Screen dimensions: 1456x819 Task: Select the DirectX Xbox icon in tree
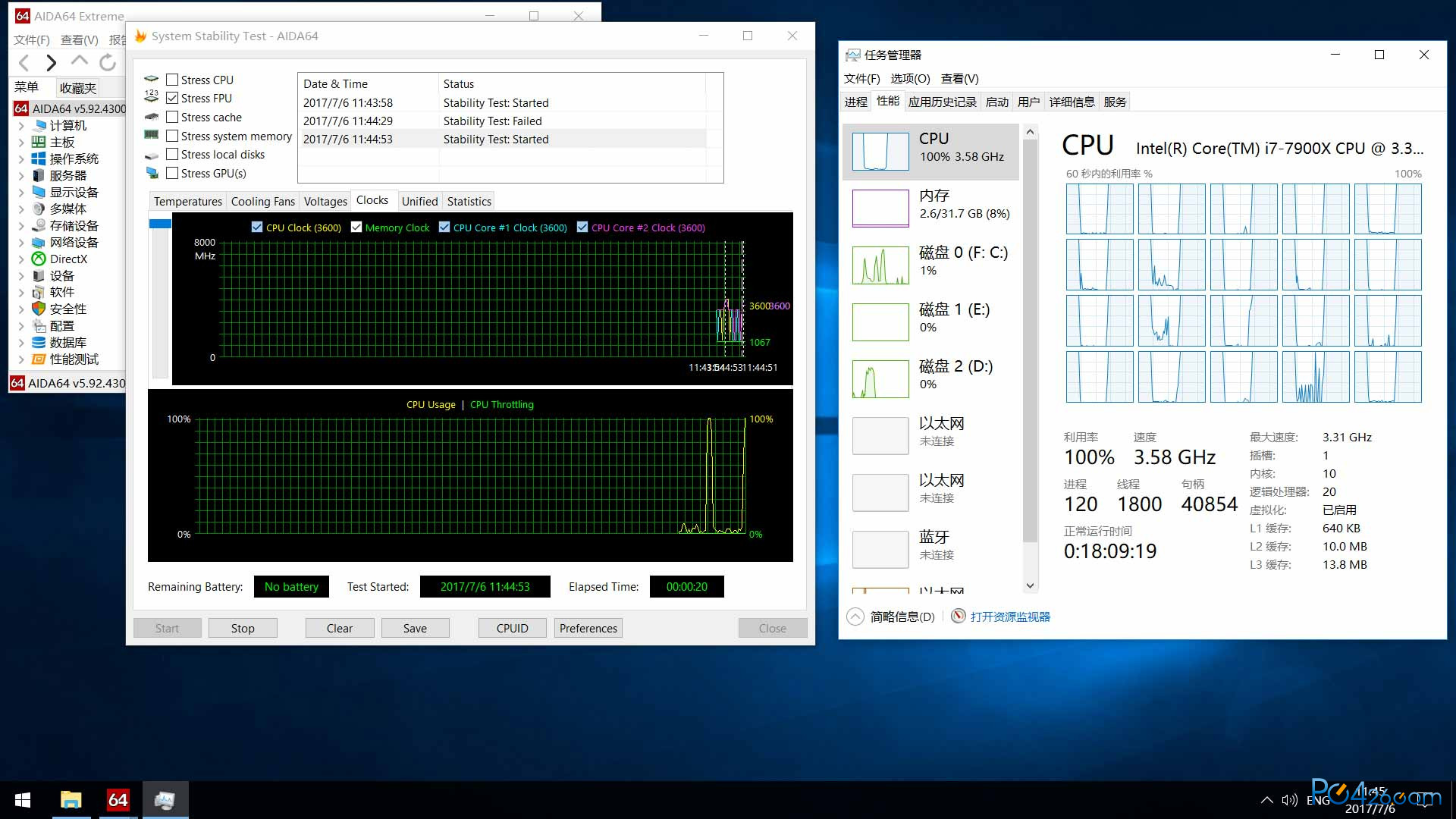39,259
